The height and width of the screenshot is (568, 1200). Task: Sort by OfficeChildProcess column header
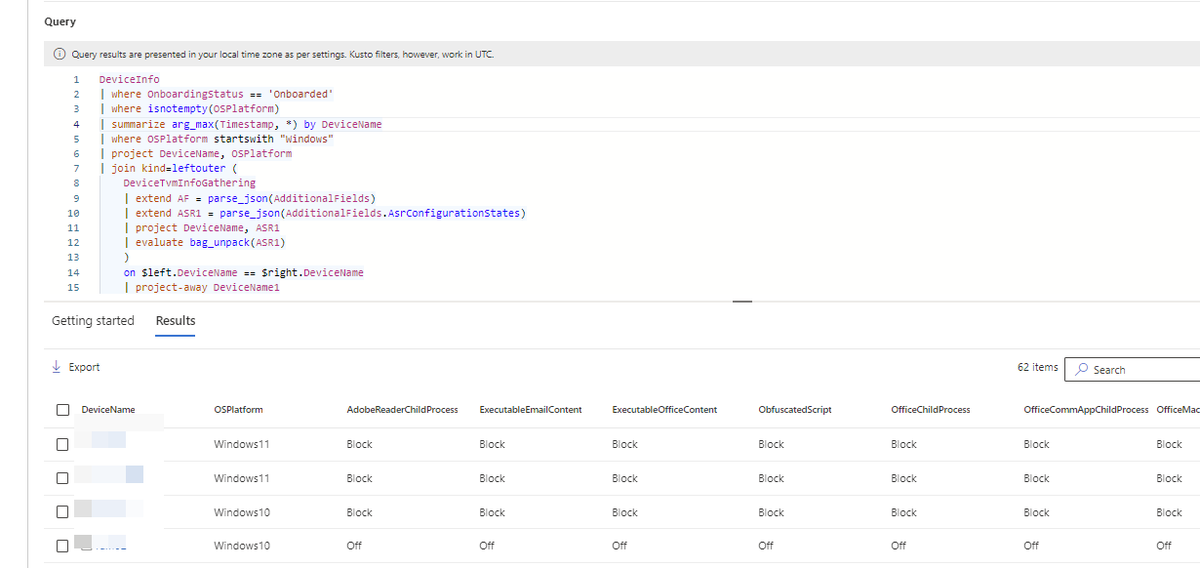(x=930, y=410)
